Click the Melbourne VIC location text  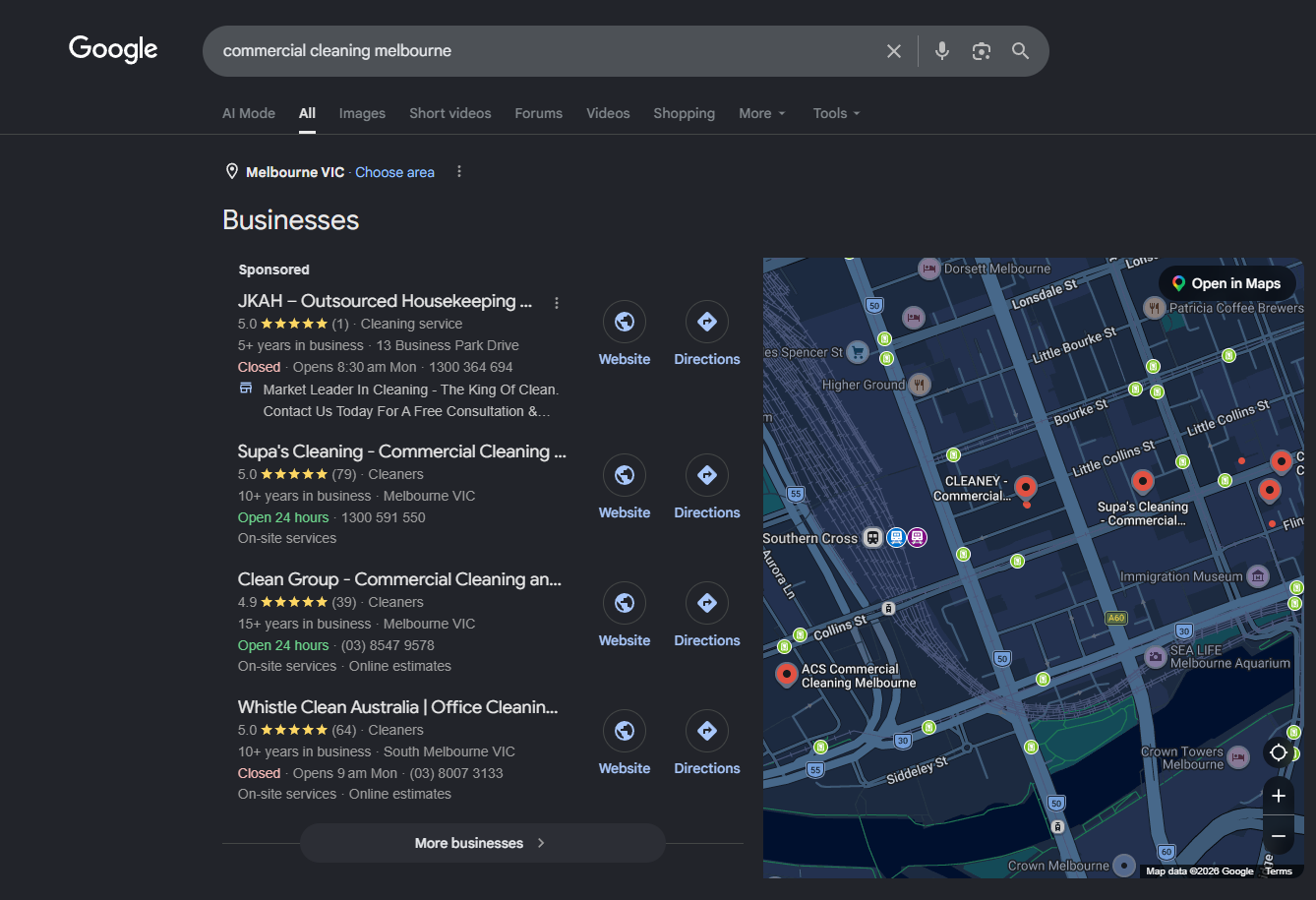(295, 172)
